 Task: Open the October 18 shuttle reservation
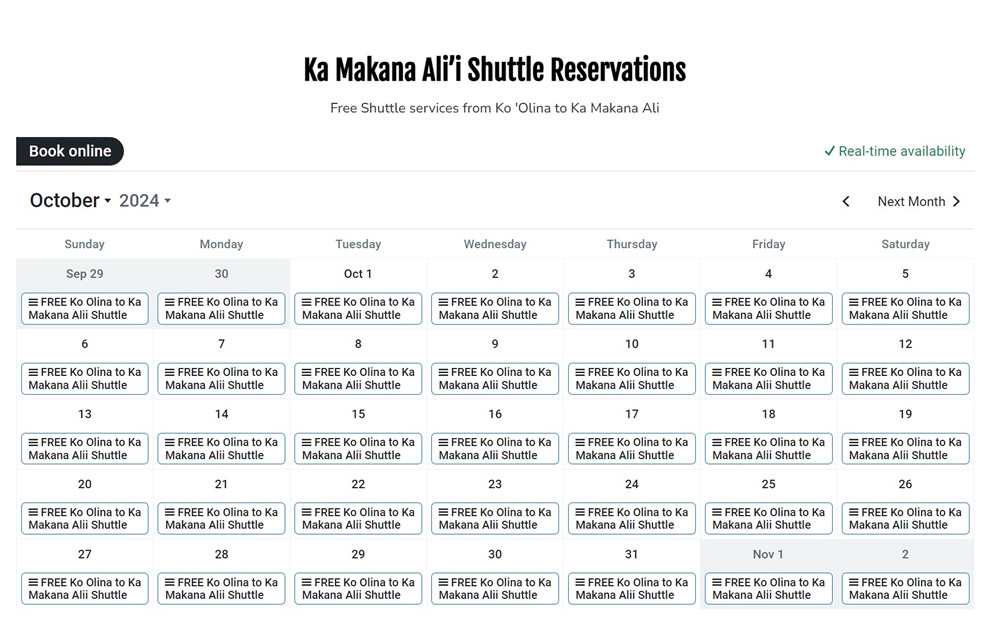point(768,448)
